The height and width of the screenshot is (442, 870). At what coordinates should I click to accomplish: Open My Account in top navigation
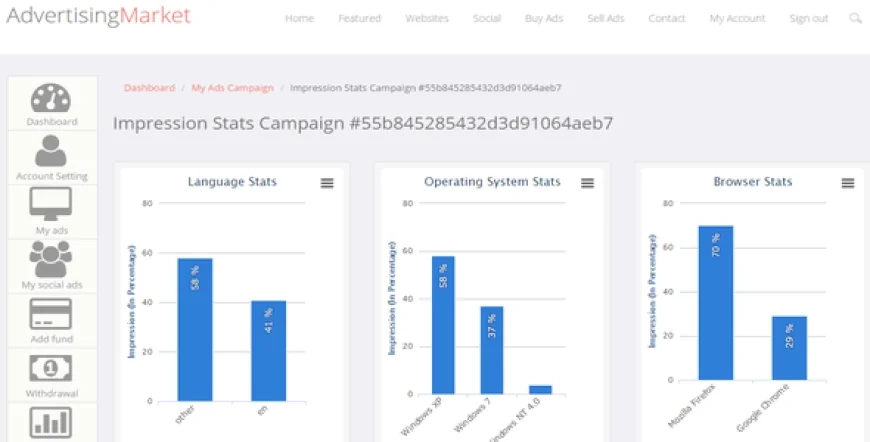click(737, 19)
